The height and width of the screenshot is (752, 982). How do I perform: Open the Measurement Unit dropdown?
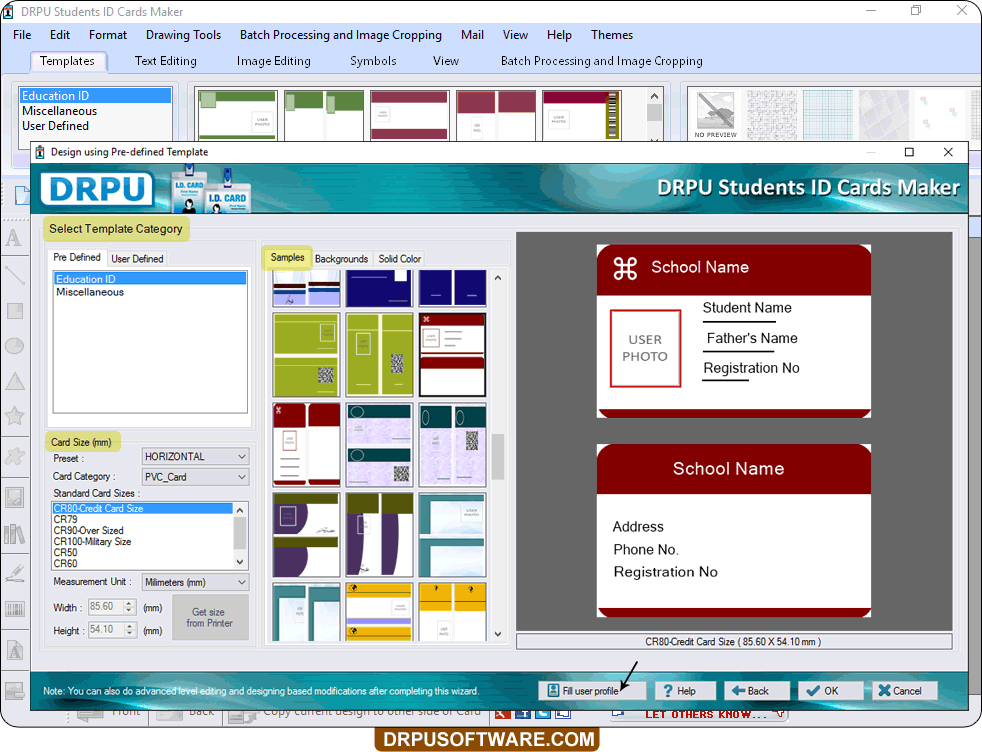(195, 582)
